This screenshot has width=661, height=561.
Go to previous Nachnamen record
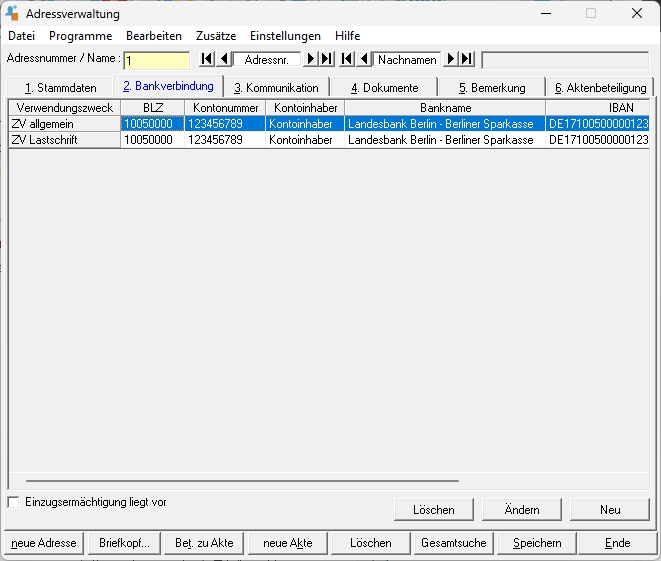(x=364, y=60)
